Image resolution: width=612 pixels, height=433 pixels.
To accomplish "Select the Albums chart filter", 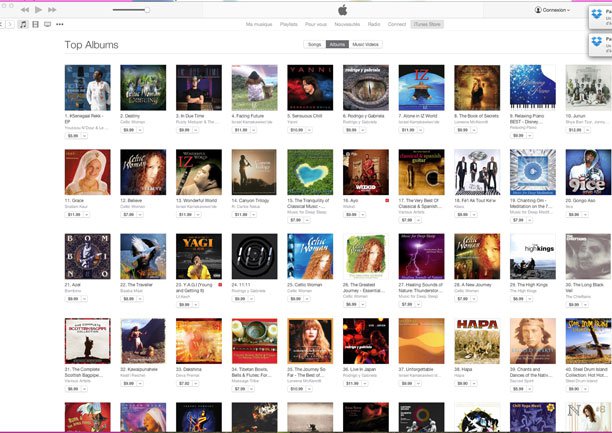I will (x=337, y=45).
